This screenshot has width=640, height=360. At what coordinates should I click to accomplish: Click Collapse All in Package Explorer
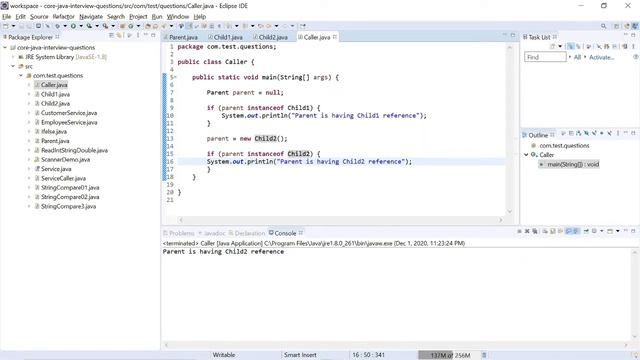[x=111, y=36]
